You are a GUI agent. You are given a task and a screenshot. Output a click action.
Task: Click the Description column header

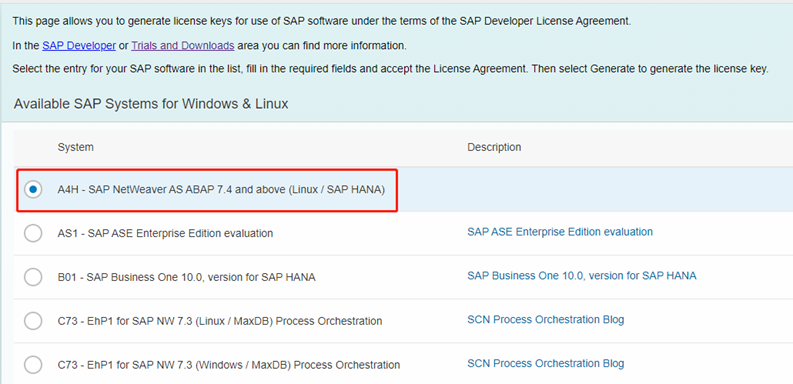click(494, 147)
